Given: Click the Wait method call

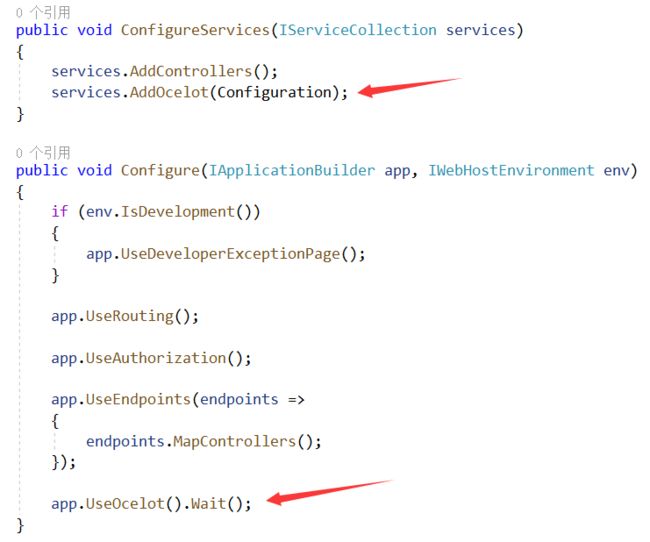Looking at the screenshot, I should 209,504.
